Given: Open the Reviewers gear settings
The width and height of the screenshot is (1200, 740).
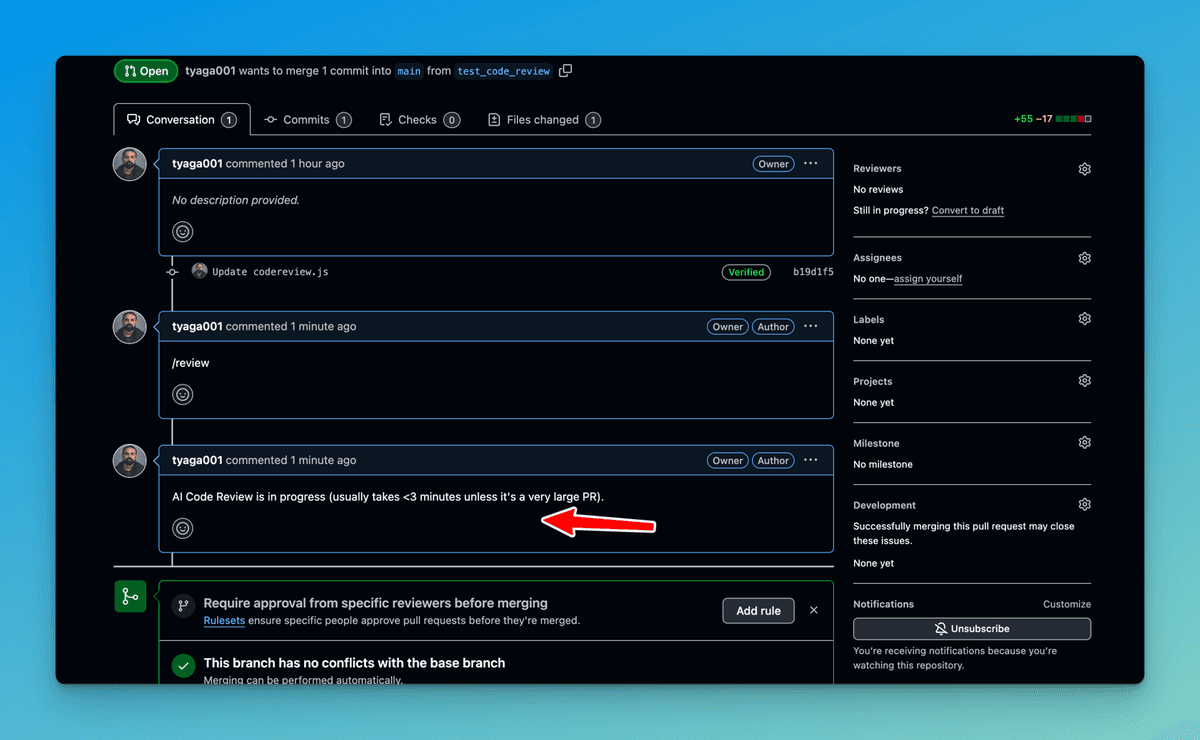Looking at the screenshot, I should pyautogui.click(x=1084, y=169).
